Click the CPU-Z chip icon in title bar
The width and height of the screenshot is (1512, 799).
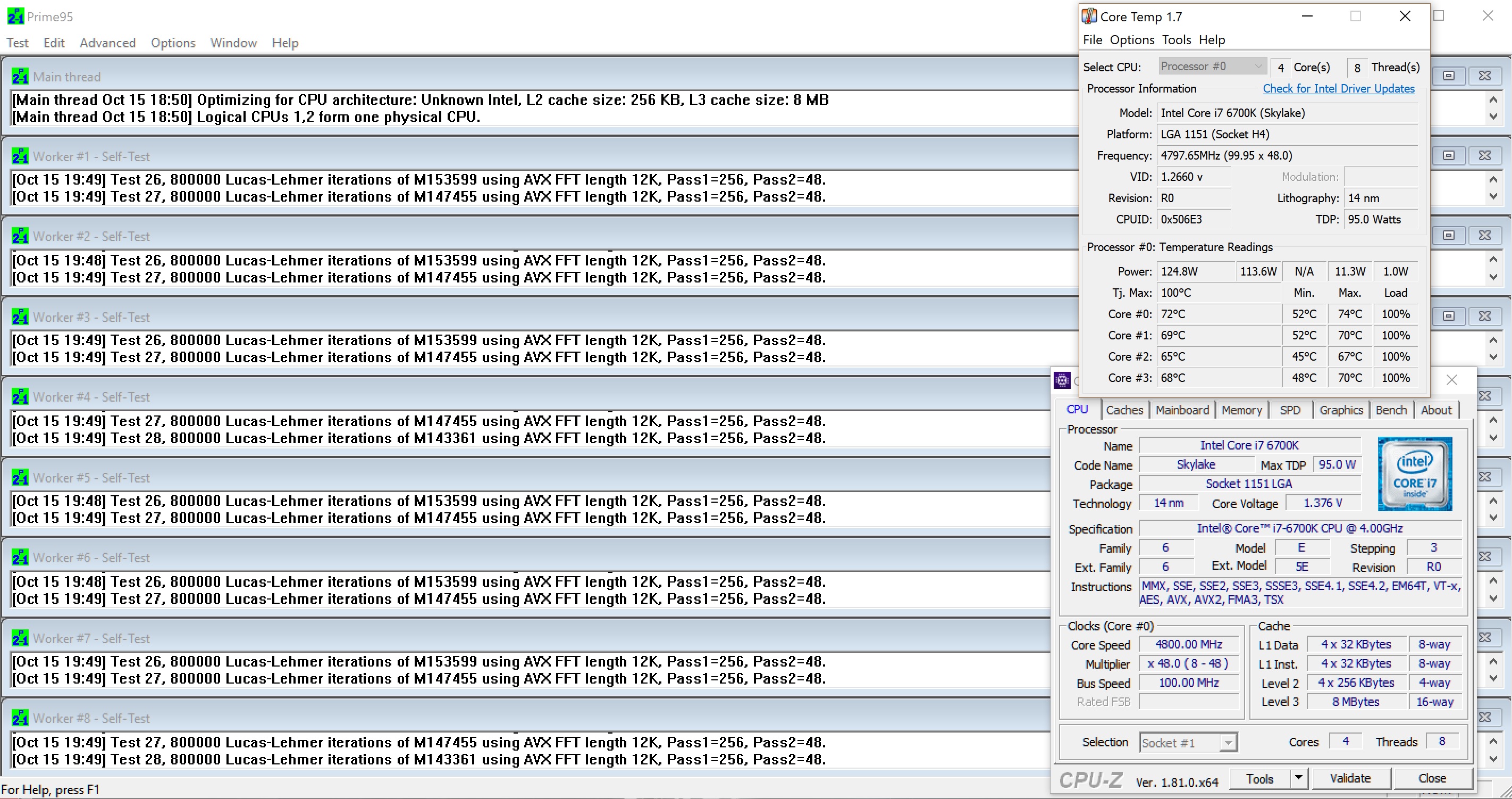(x=1062, y=380)
